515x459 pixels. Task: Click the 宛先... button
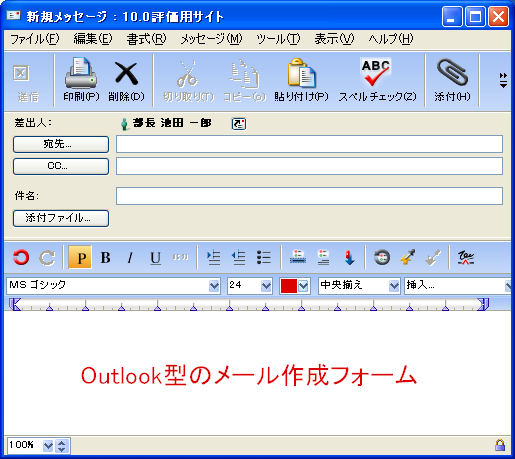(x=61, y=144)
